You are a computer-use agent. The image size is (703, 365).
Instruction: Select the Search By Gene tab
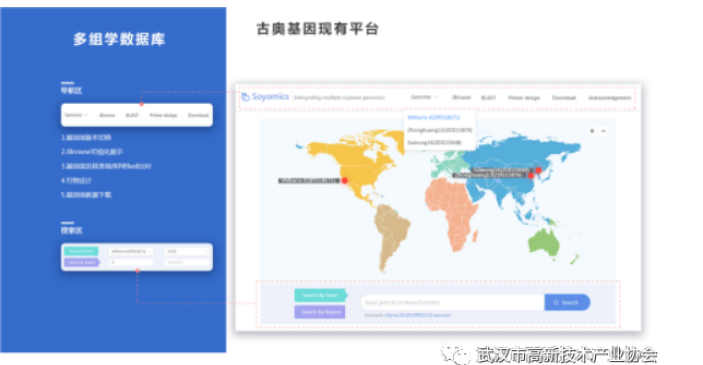coord(320,295)
